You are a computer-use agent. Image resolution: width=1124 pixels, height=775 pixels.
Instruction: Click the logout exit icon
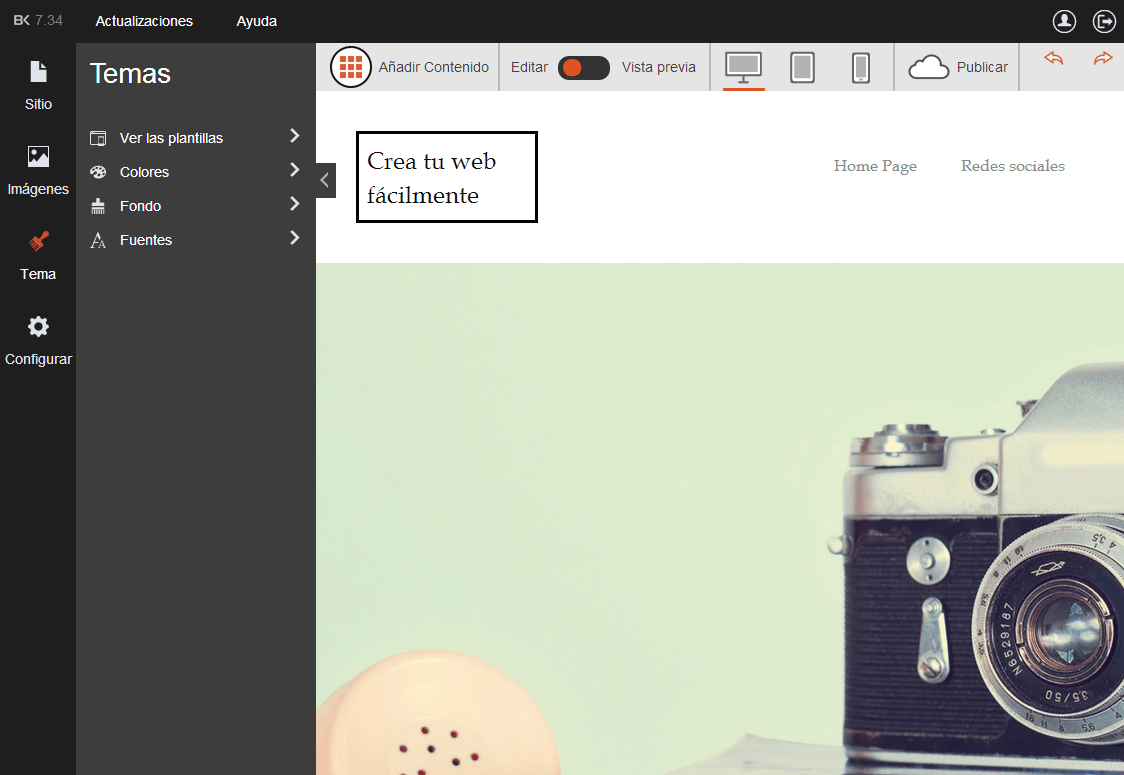pos(1104,21)
